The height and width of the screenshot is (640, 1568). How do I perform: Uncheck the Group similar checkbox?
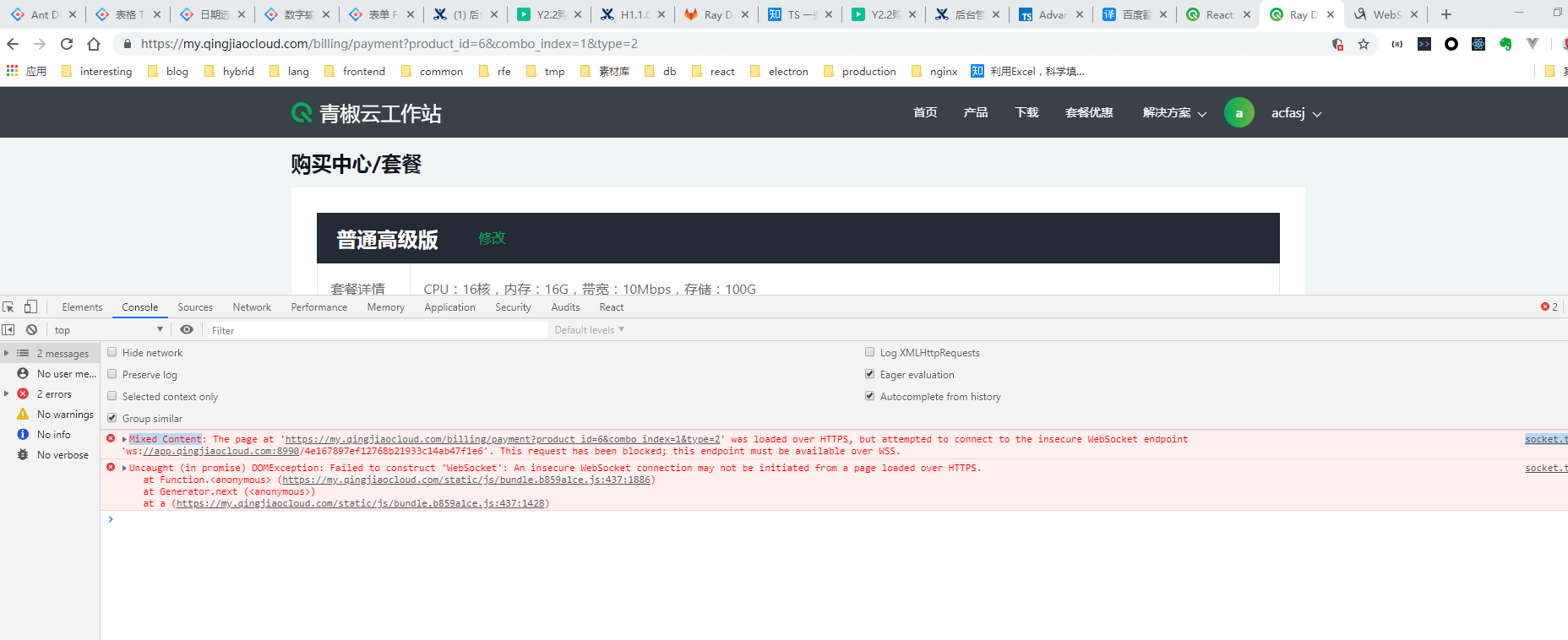(x=112, y=418)
